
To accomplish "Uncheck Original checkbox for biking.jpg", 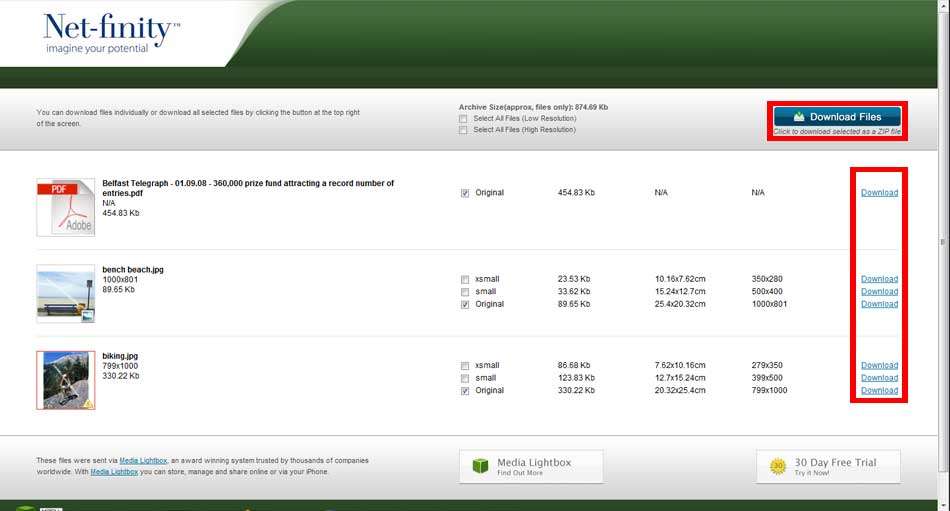I will click(465, 391).
